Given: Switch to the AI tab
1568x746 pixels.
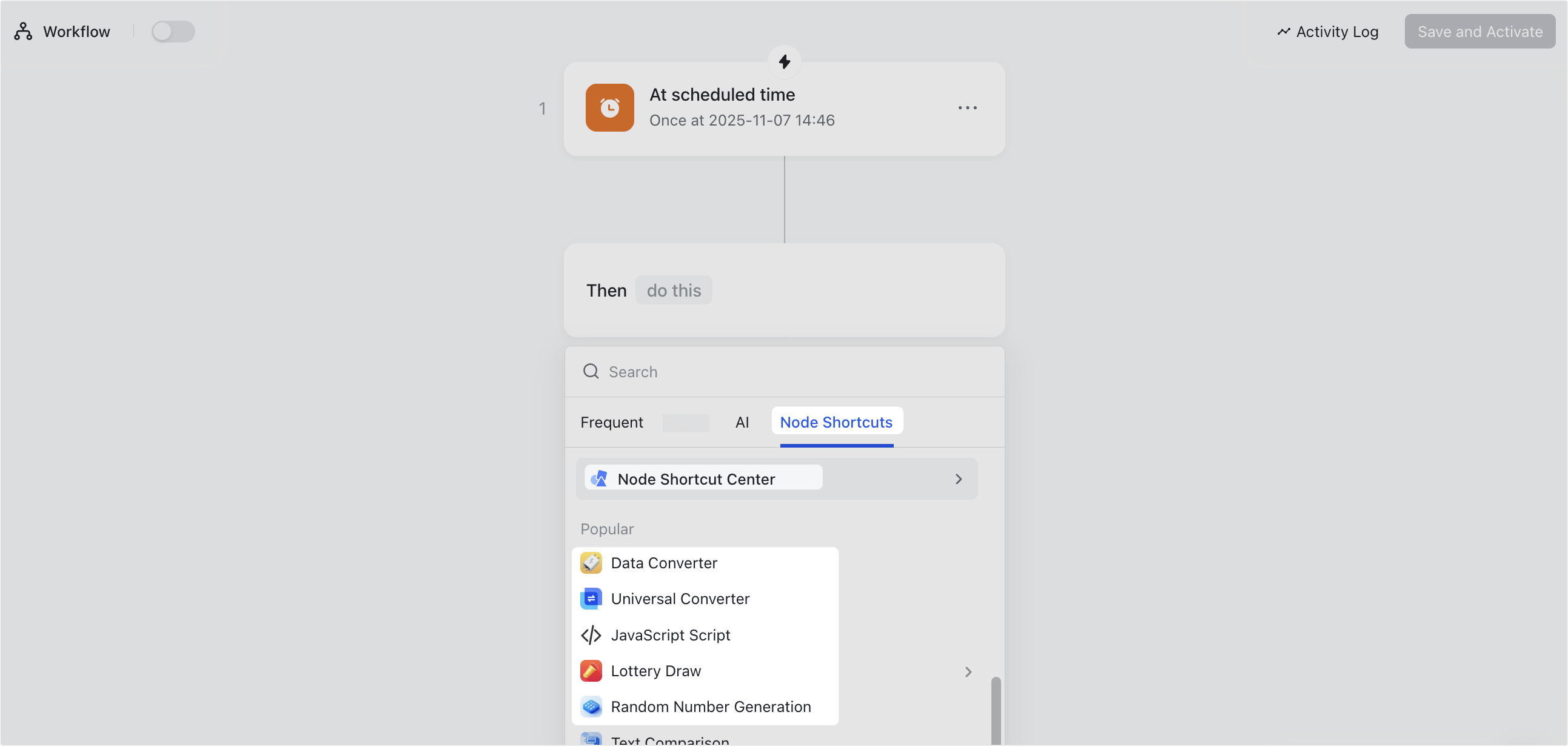Looking at the screenshot, I should point(742,422).
